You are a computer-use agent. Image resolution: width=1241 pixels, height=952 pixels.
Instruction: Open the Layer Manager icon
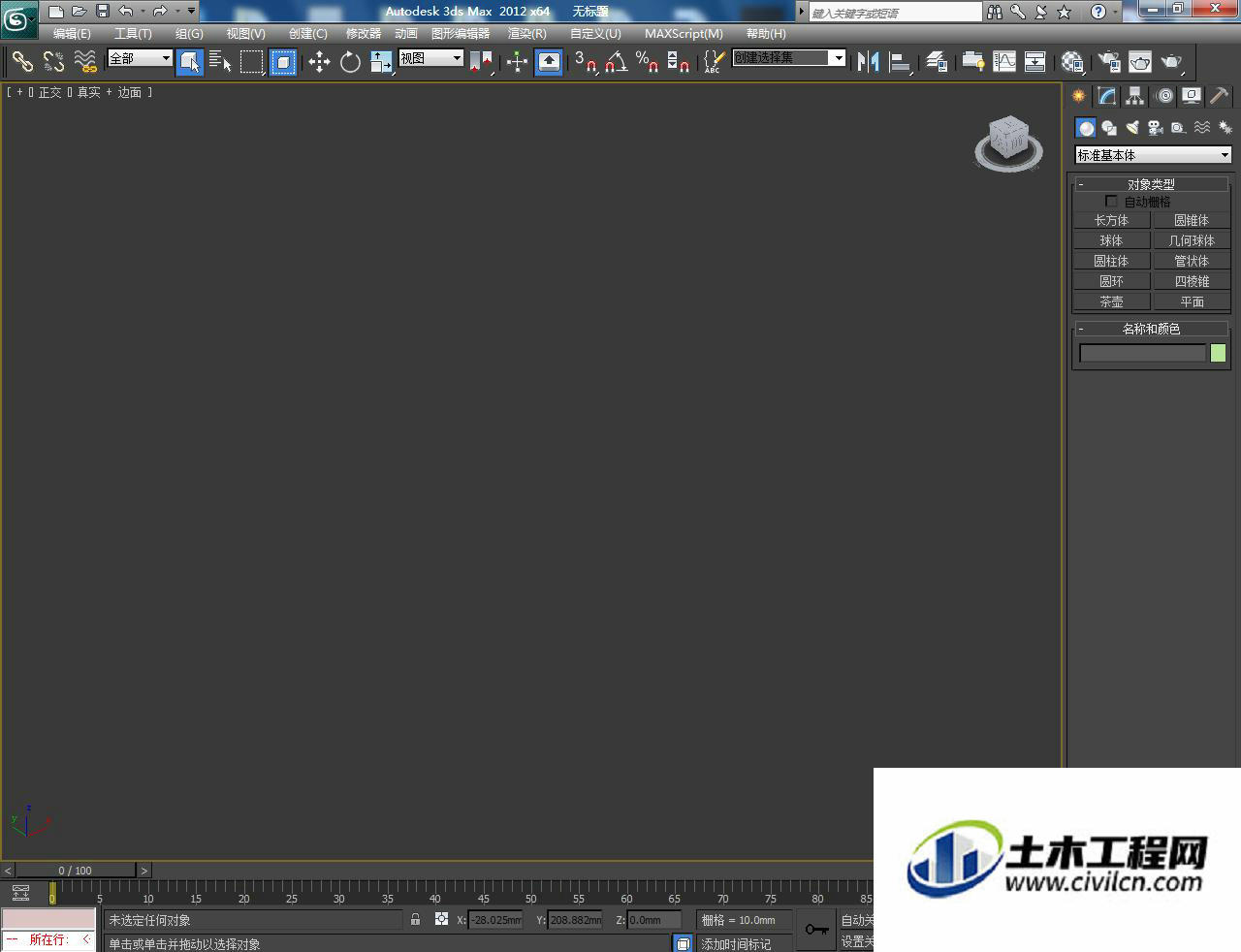(937, 62)
